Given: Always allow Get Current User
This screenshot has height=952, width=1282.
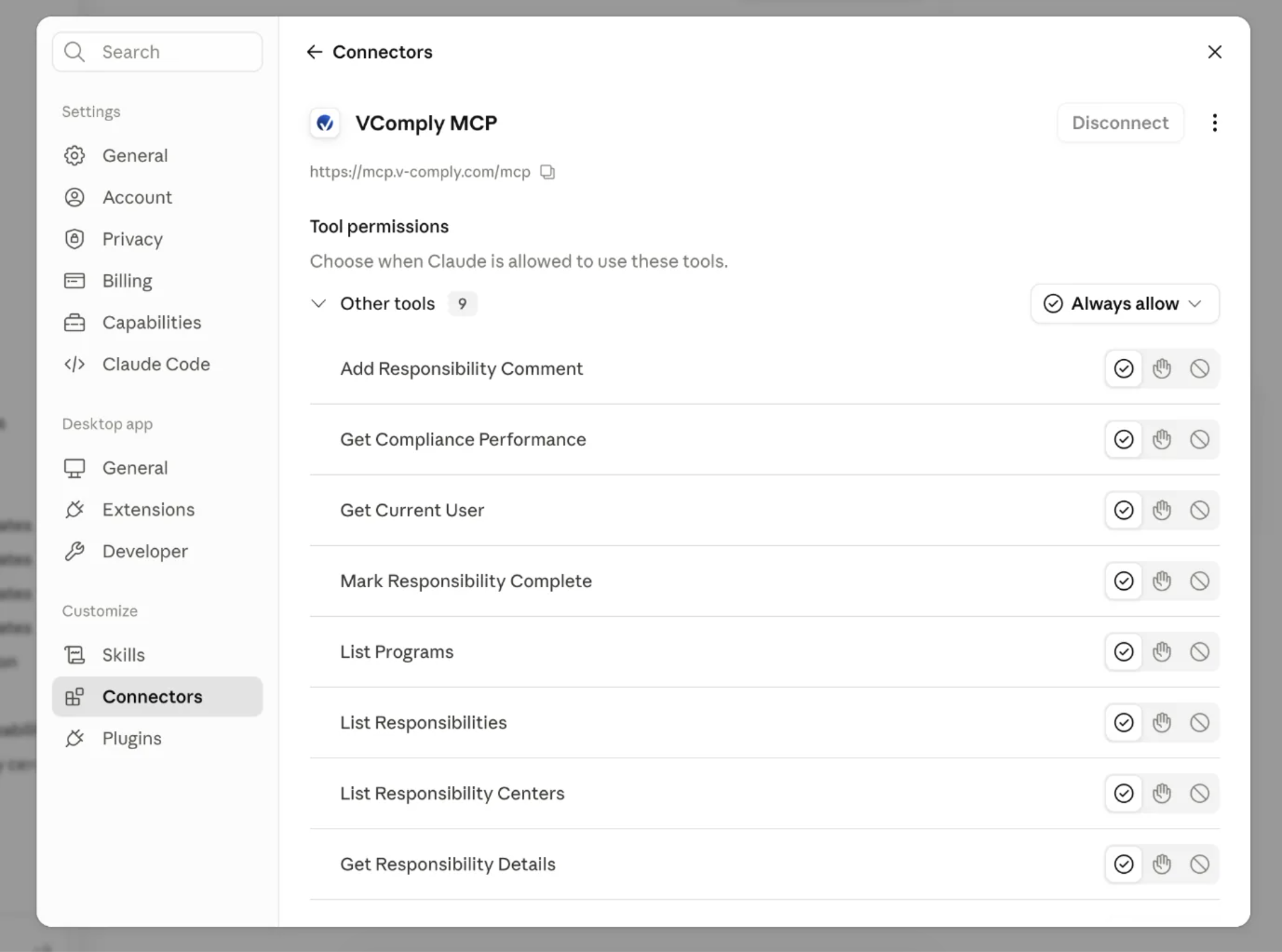Looking at the screenshot, I should coord(1124,510).
